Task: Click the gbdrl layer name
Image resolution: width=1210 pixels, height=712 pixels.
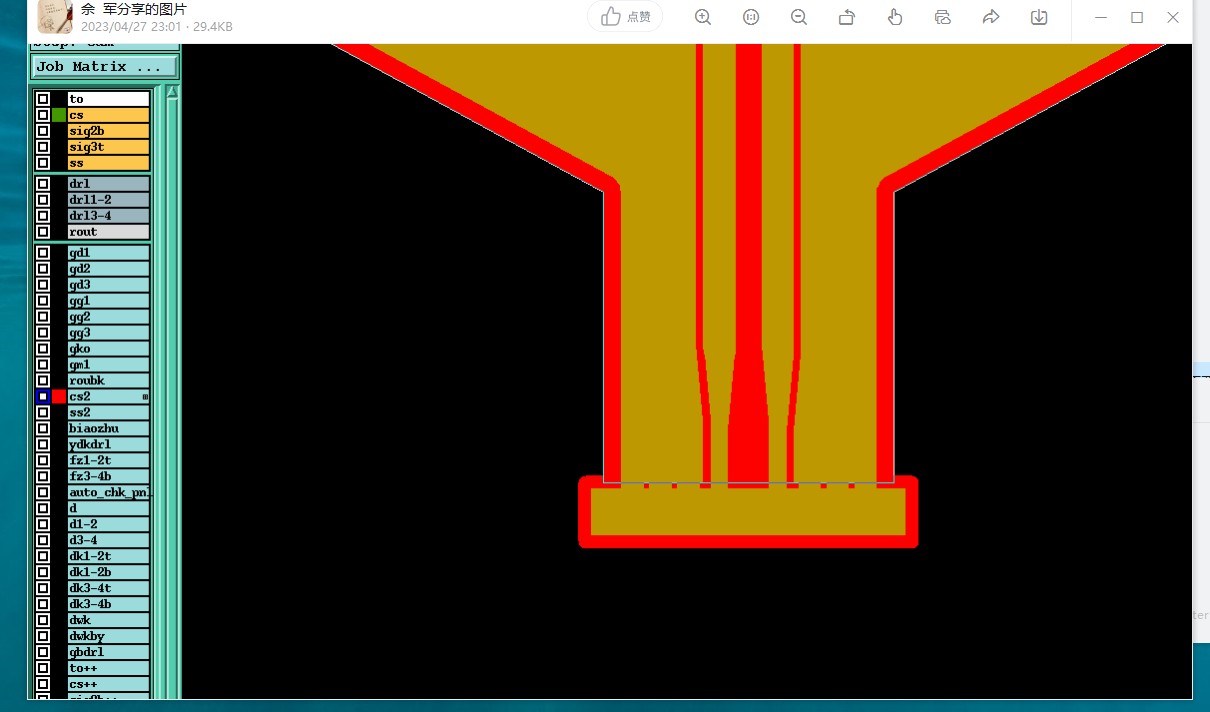Action: (109, 652)
